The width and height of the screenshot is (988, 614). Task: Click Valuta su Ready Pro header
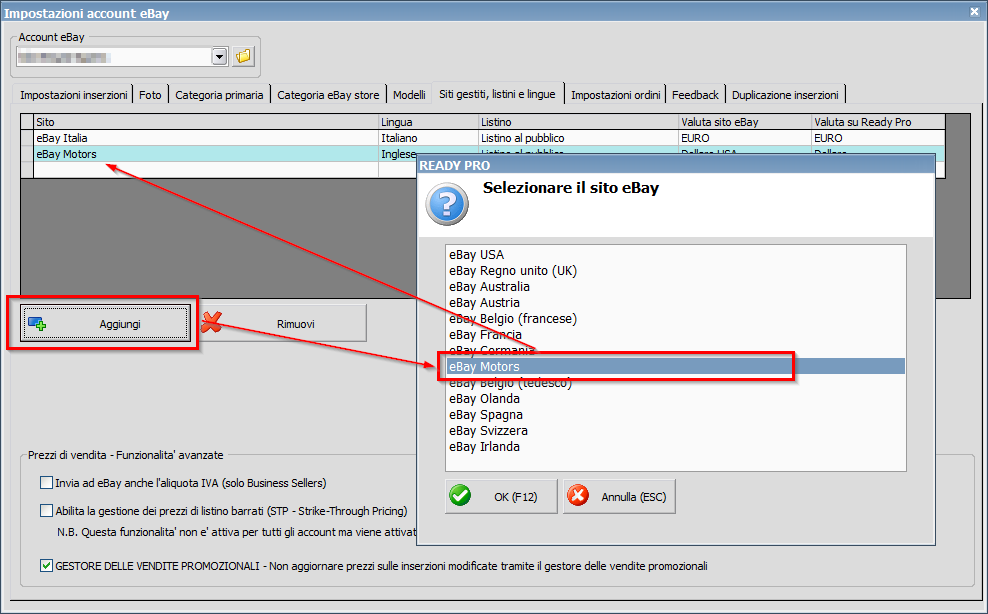pyautogui.click(x=878, y=122)
